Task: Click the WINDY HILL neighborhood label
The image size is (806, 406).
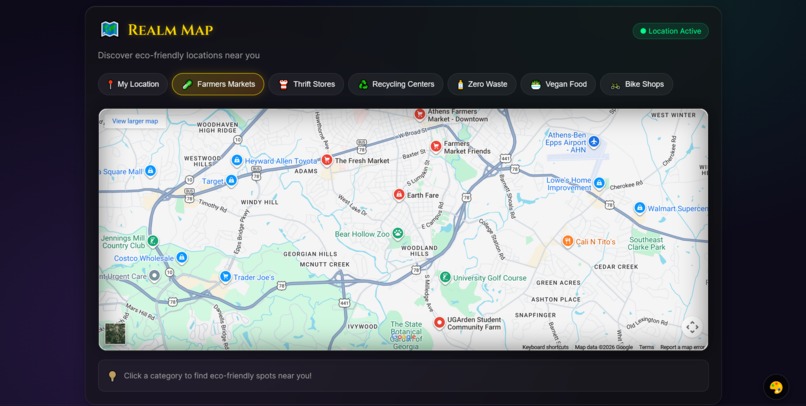Action: (260, 202)
